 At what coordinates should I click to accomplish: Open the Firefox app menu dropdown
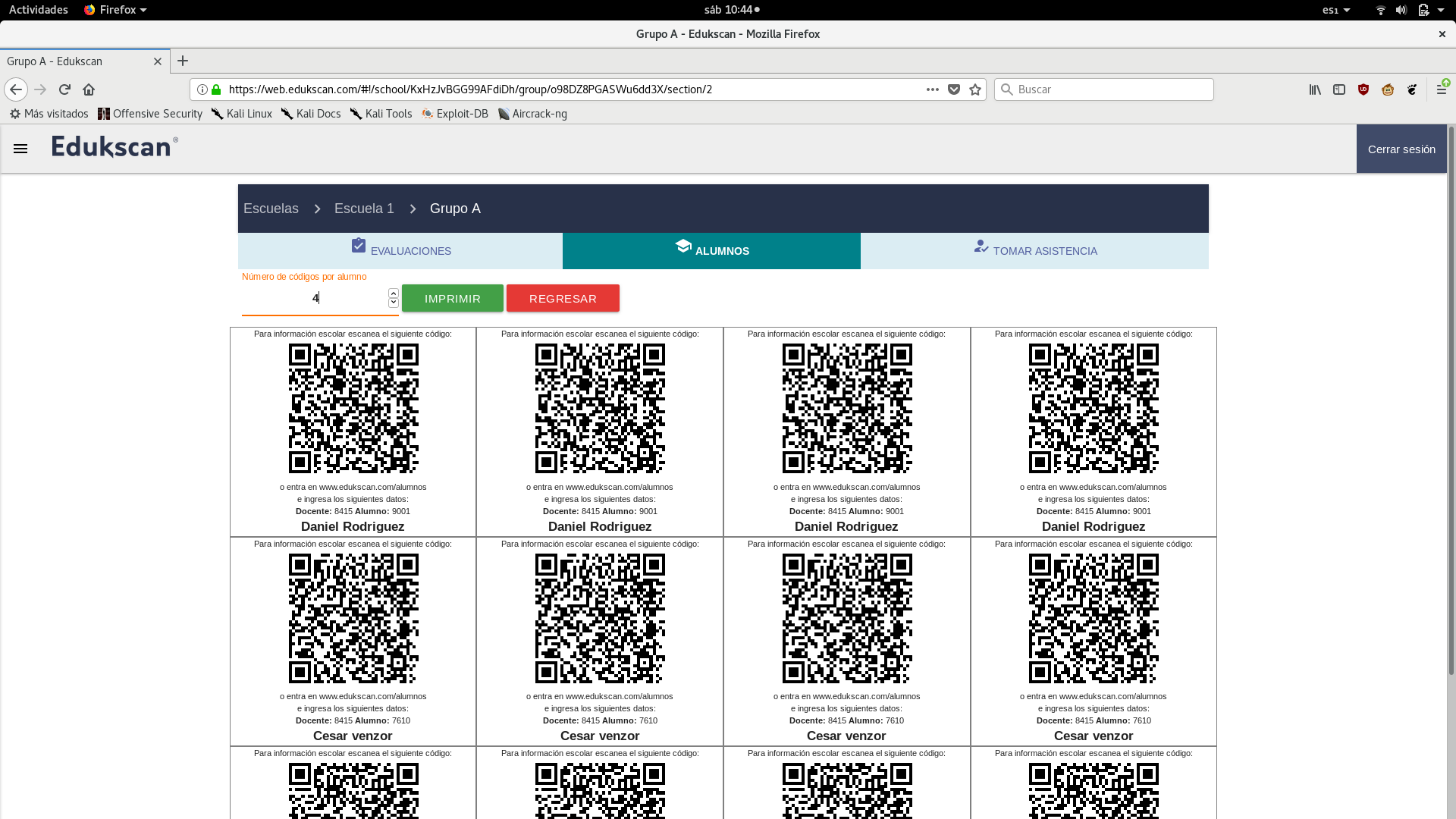(115, 10)
